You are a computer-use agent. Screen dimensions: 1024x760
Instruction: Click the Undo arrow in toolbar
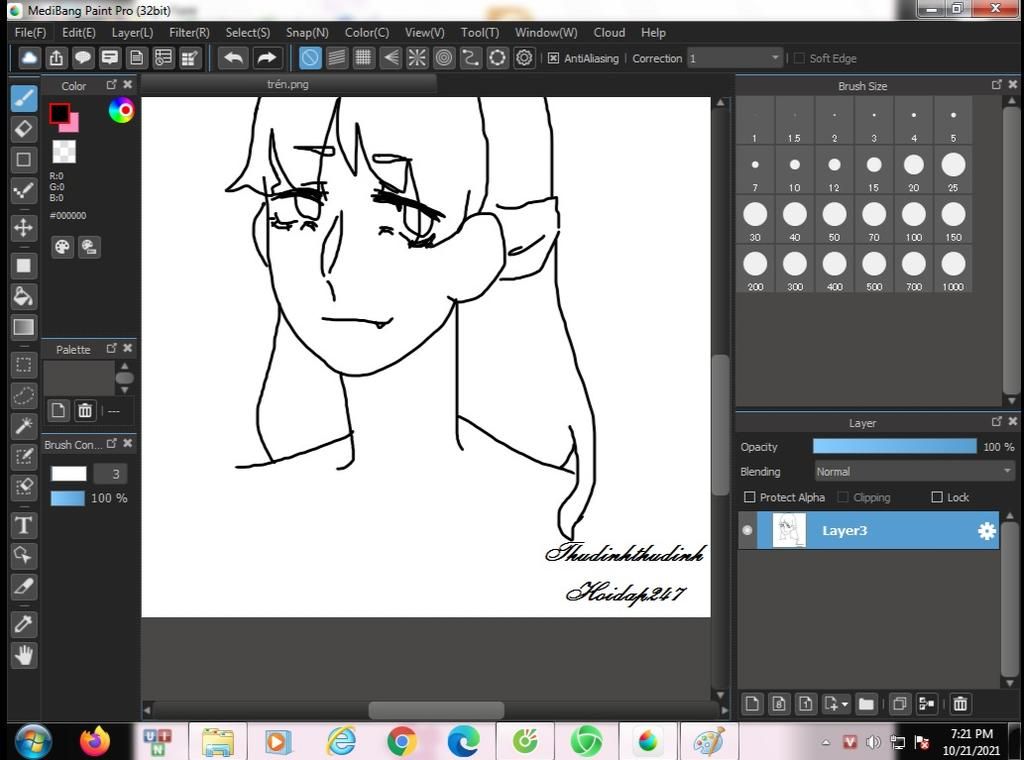233,58
